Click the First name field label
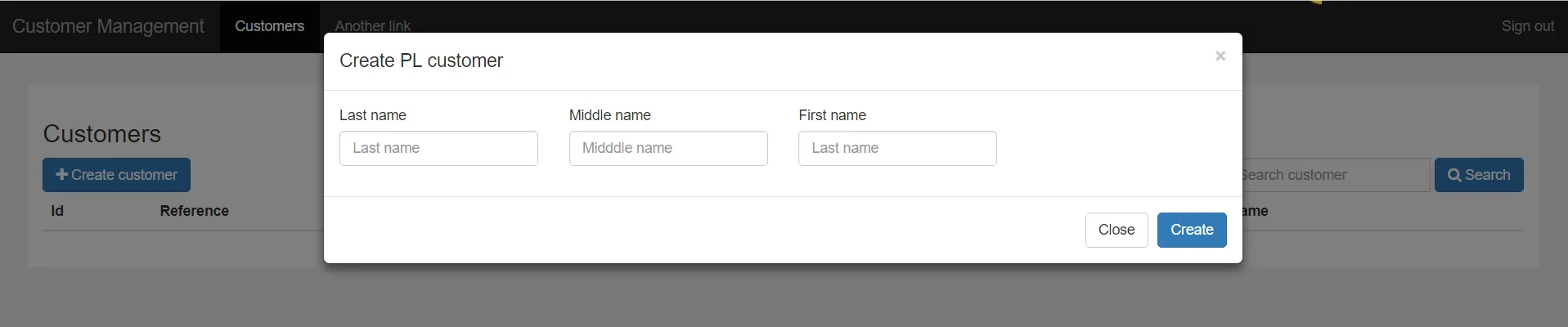The height and width of the screenshot is (327, 1568). [x=832, y=115]
